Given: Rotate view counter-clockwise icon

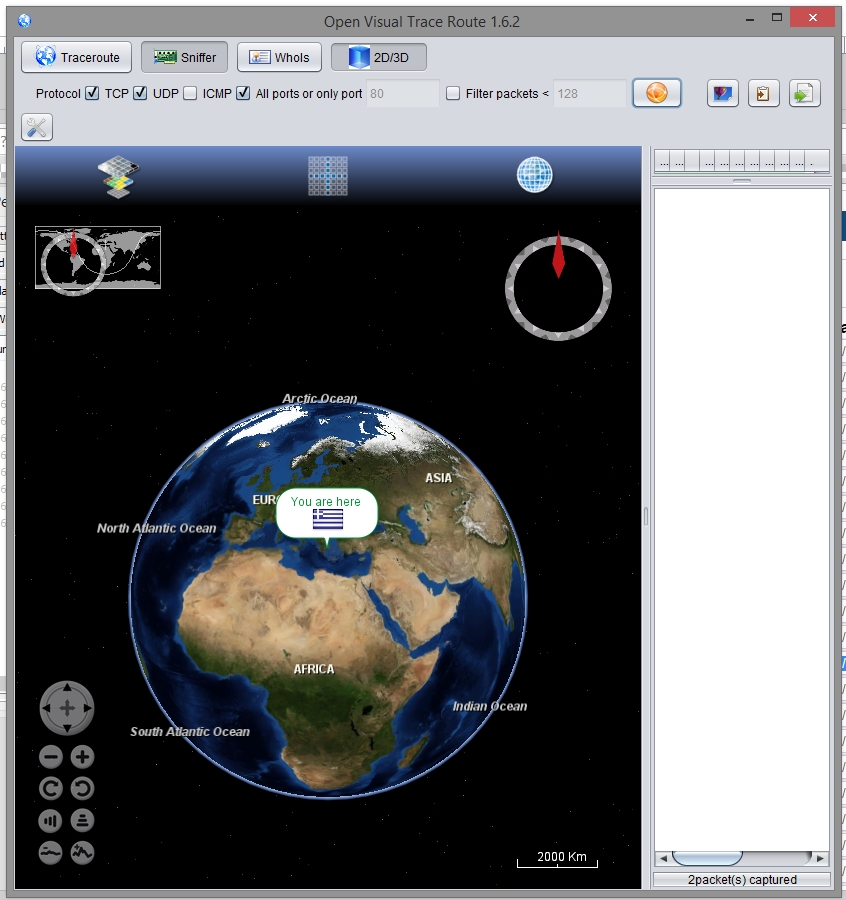Looking at the screenshot, I should pos(82,788).
